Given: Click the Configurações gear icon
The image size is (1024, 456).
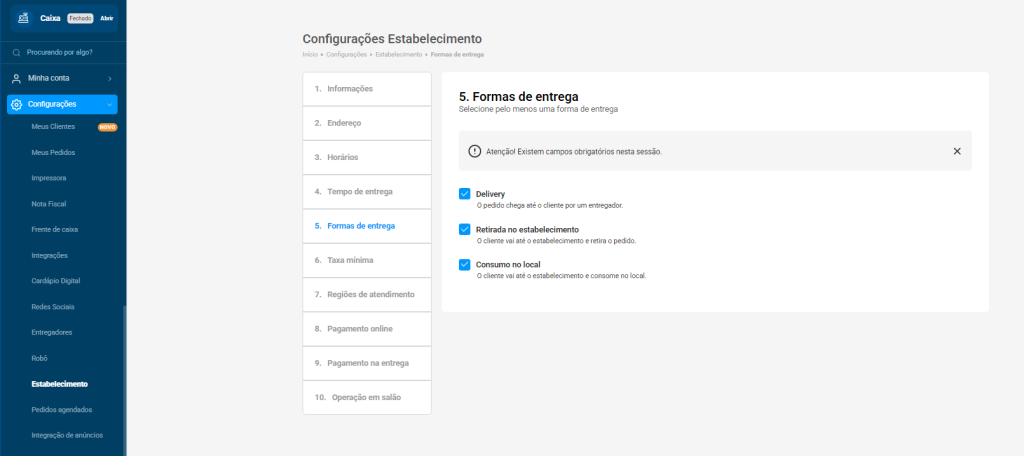Looking at the screenshot, I should pos(16,104).
